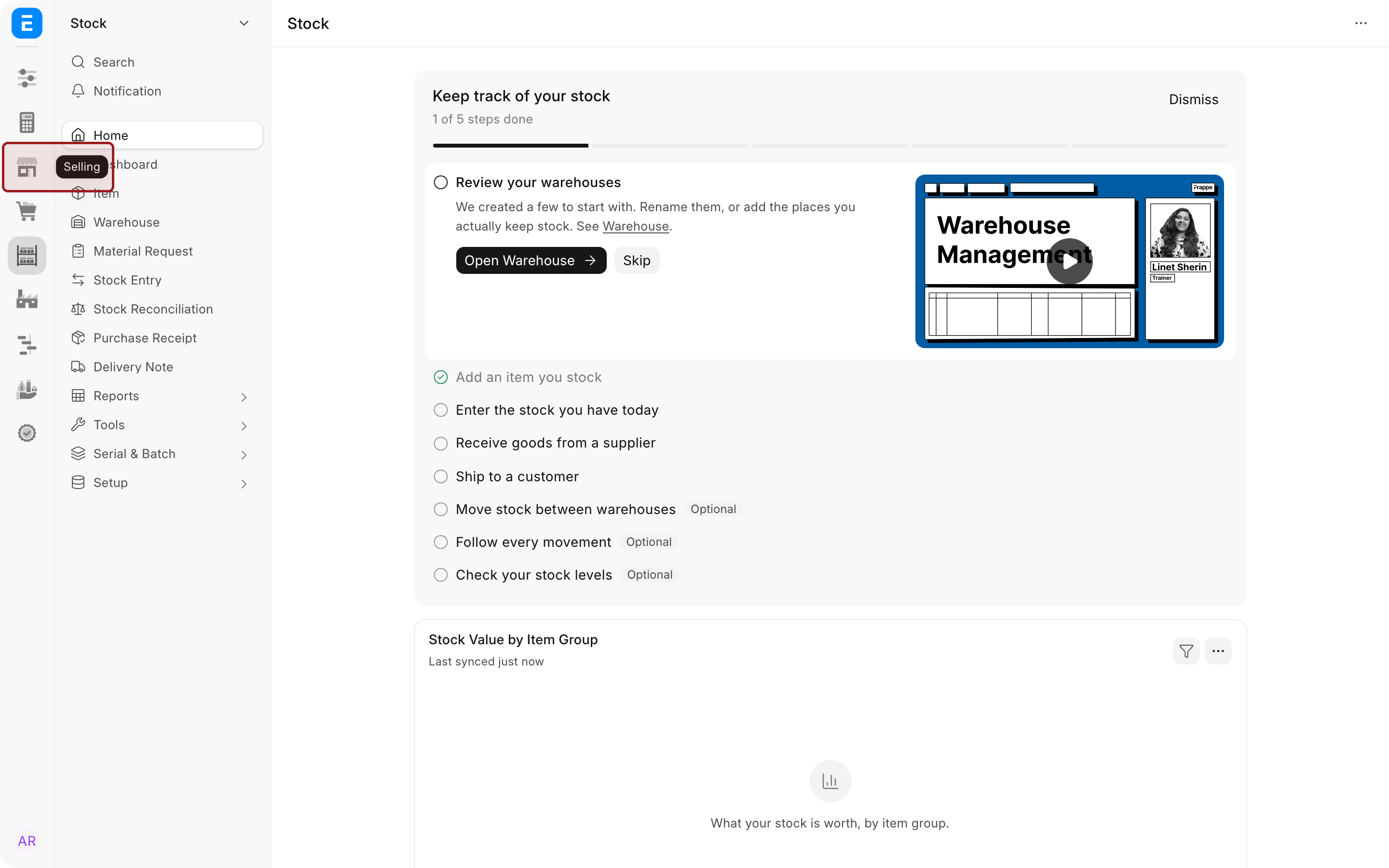Open the assets boxes icon in rail
The height and width of the screenshot is (868, 1389).
coord(27,389)
